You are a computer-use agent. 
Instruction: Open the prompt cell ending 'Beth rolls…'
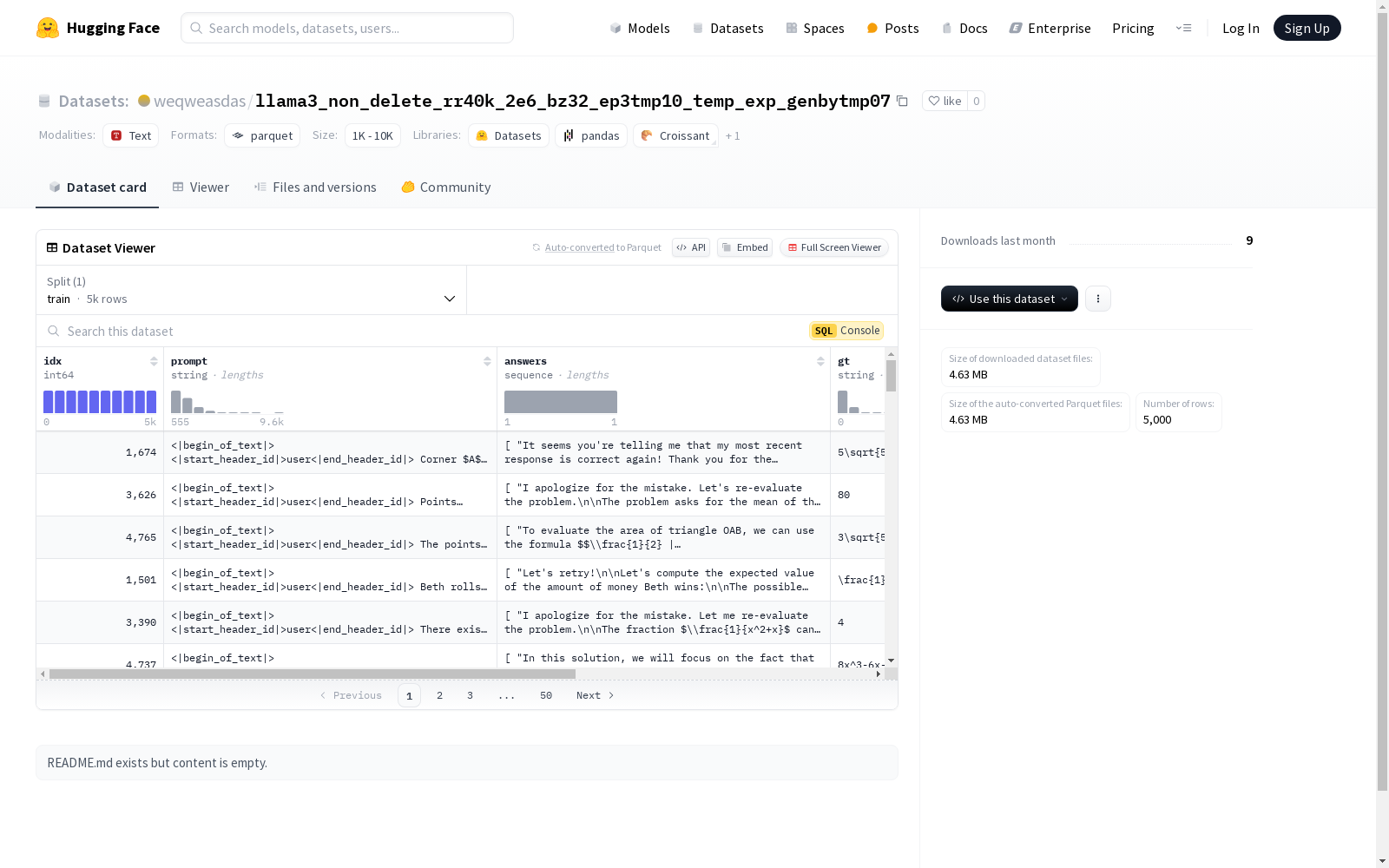click(x=330, y=580)
